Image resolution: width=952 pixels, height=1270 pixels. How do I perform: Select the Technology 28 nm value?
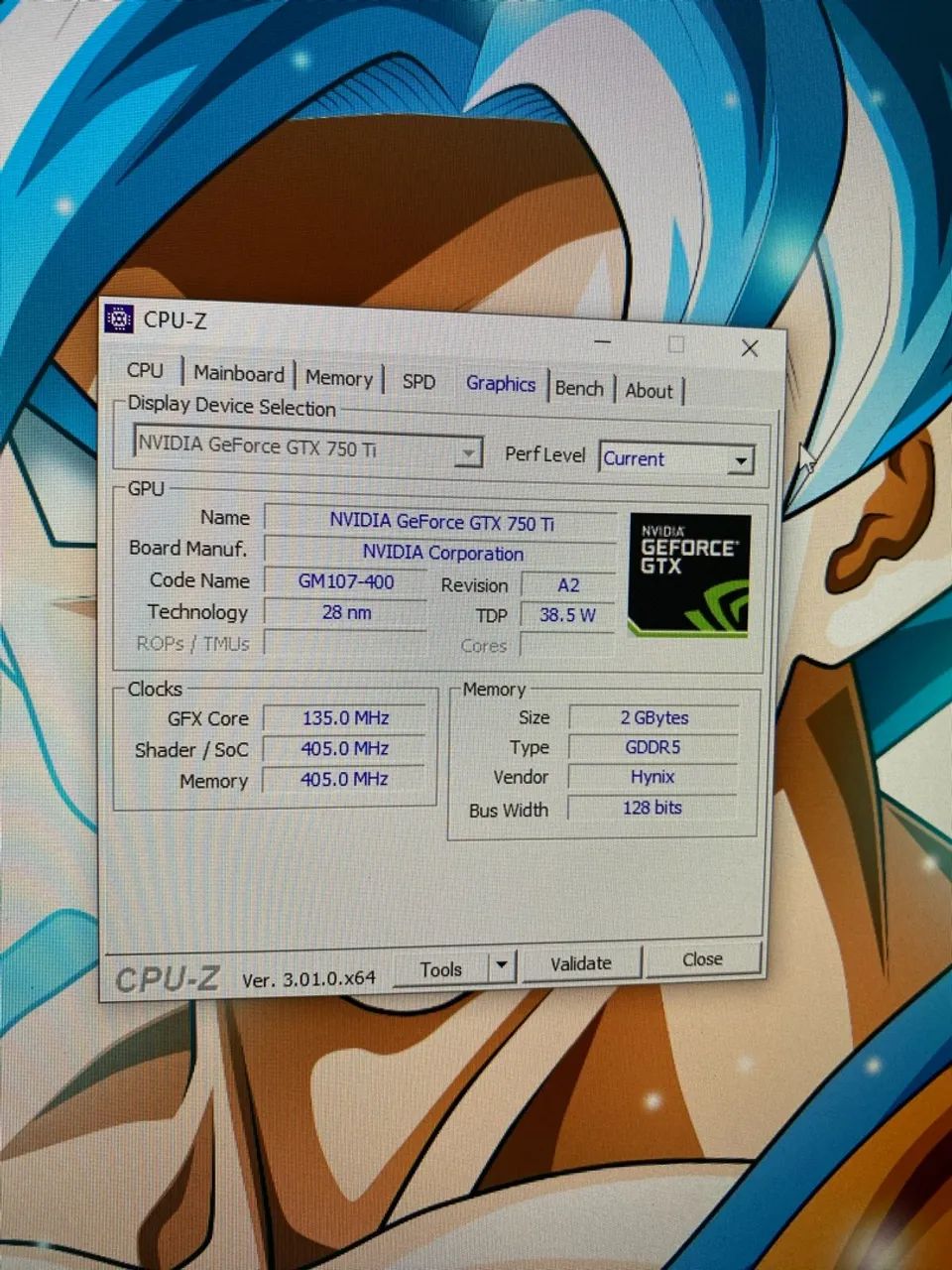pos(346,613)
